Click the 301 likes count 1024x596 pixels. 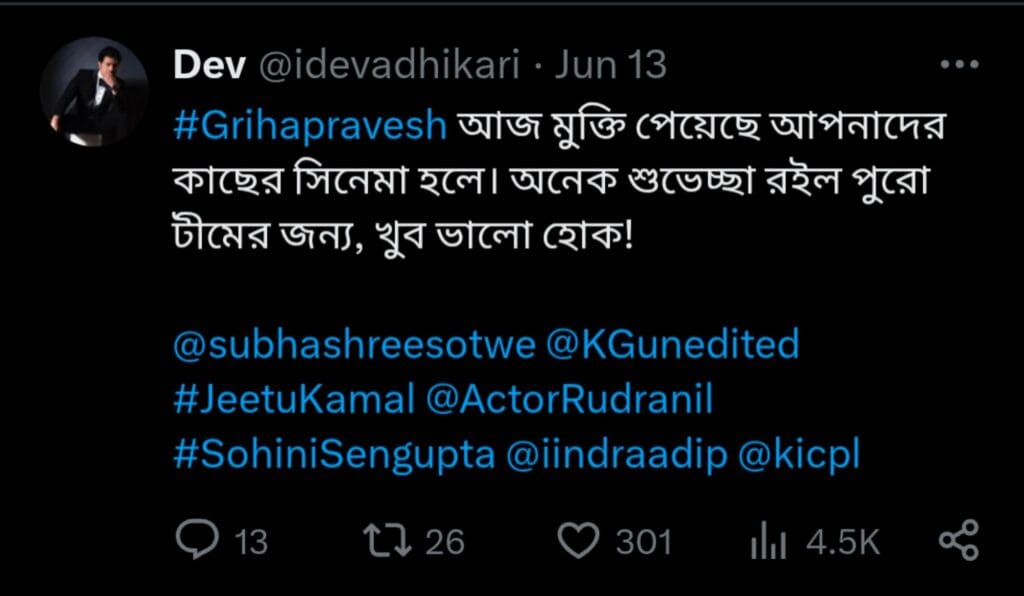643,542
